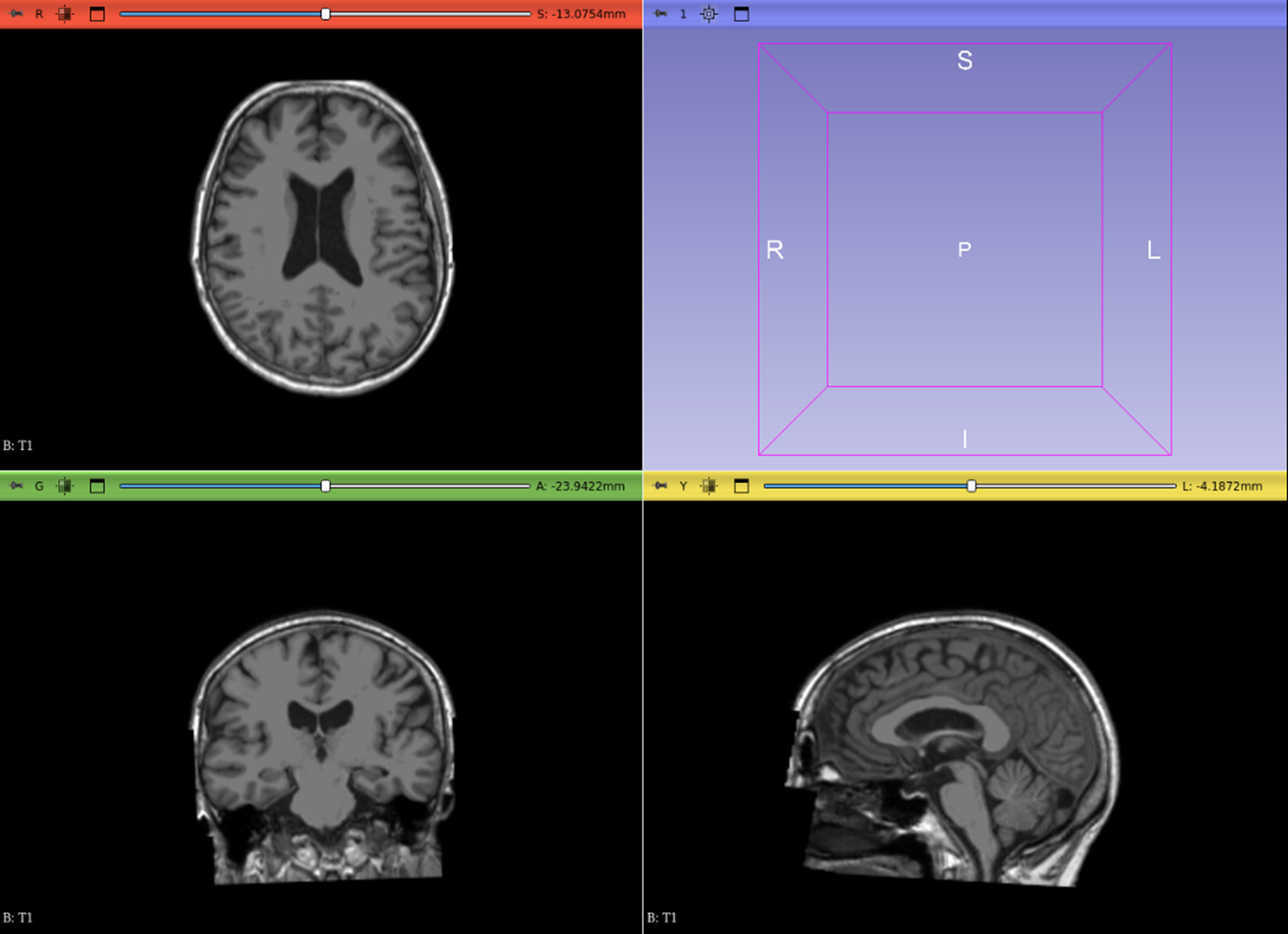
Task: Click the A: -23.9422mm offset field
Action: pos(580,486)
